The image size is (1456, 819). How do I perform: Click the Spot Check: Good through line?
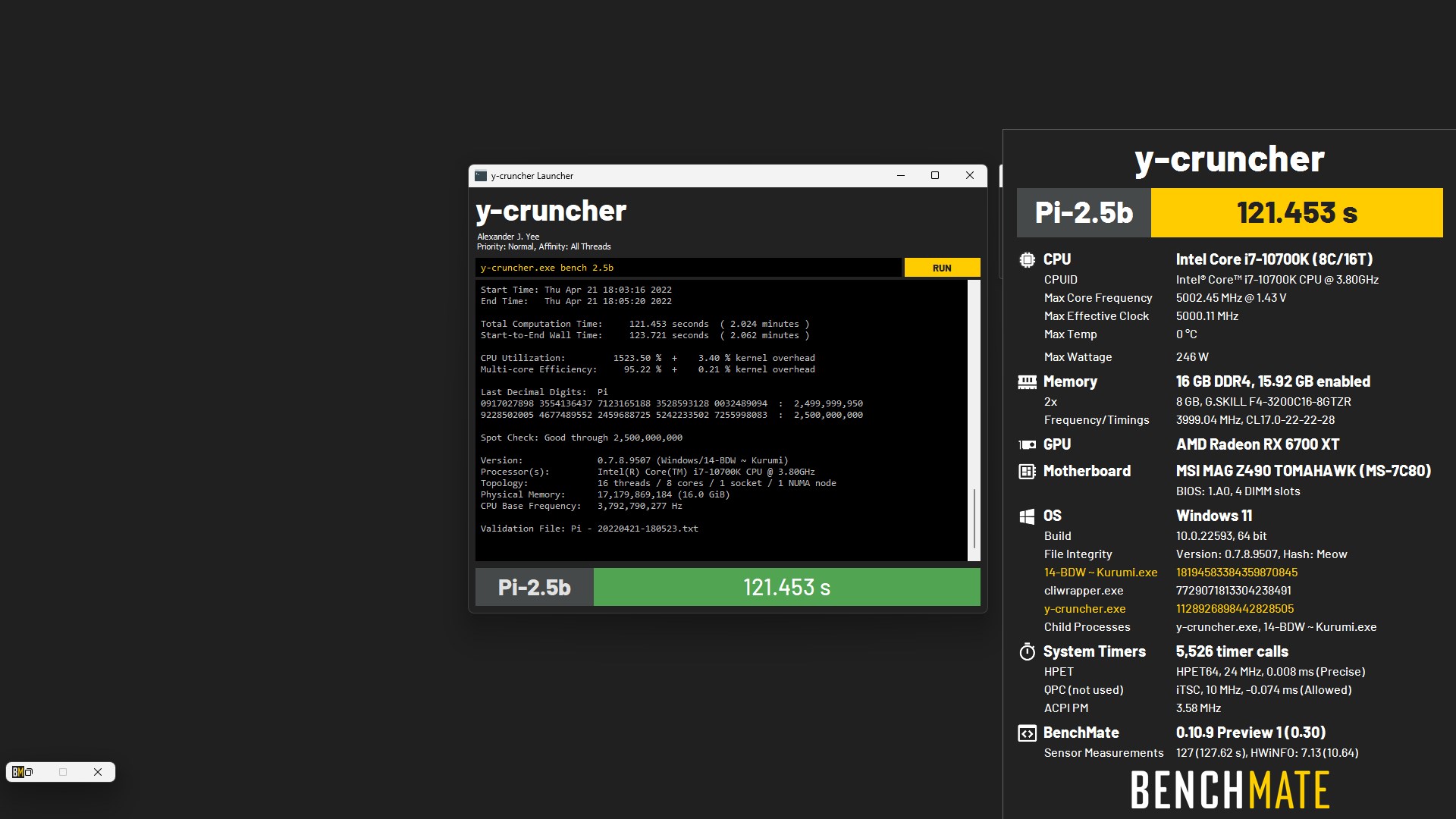click(x=581, y=438)
